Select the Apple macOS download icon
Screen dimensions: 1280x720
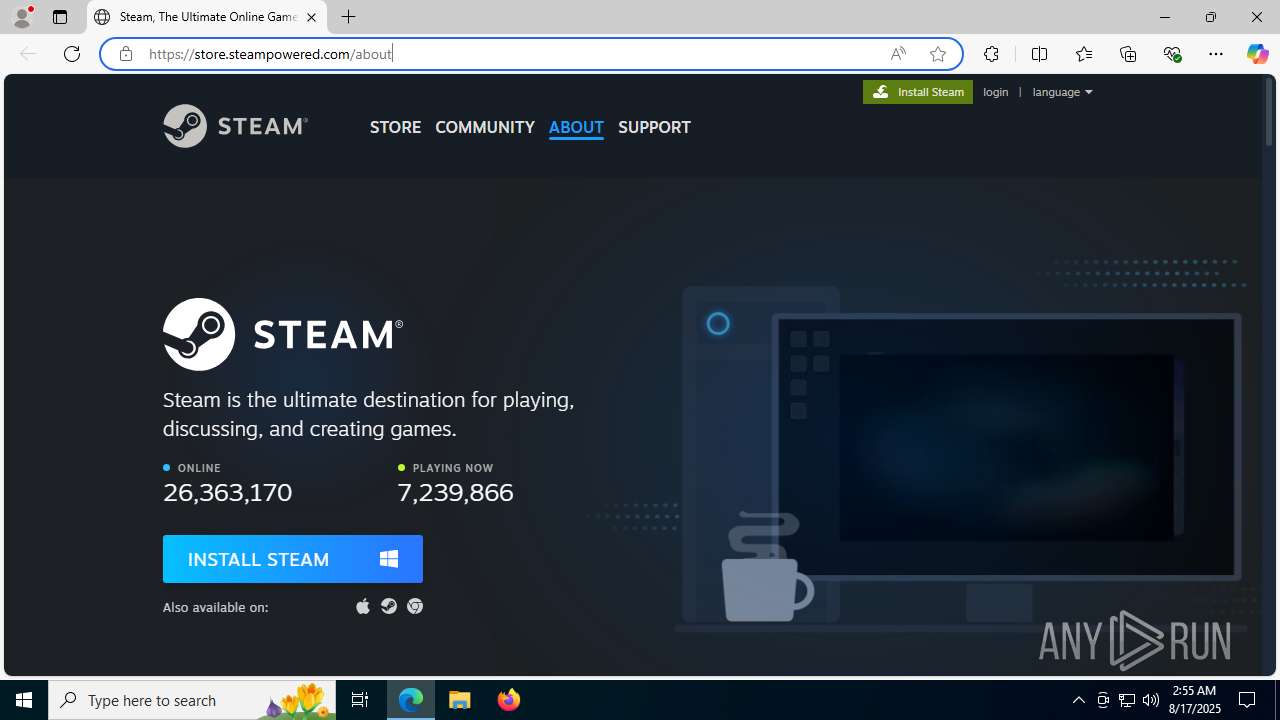pyautogui.click(x=363, y=606)
